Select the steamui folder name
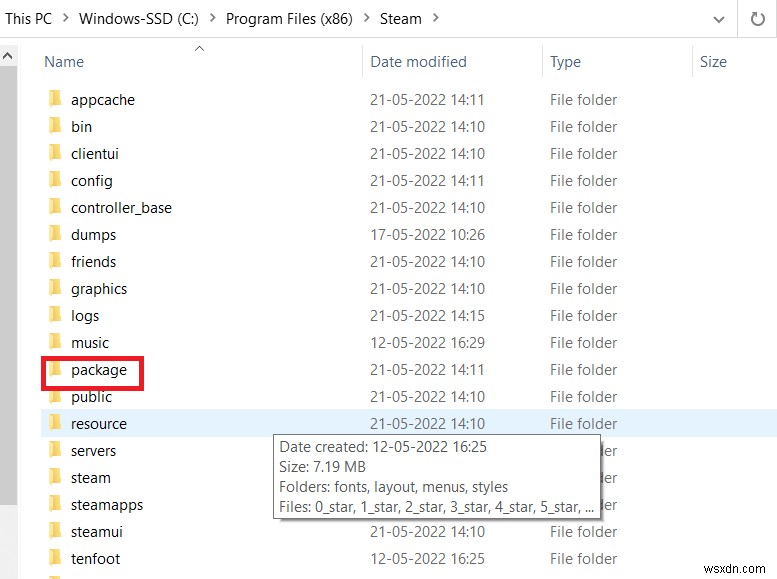777x579 pixels. 97,532
